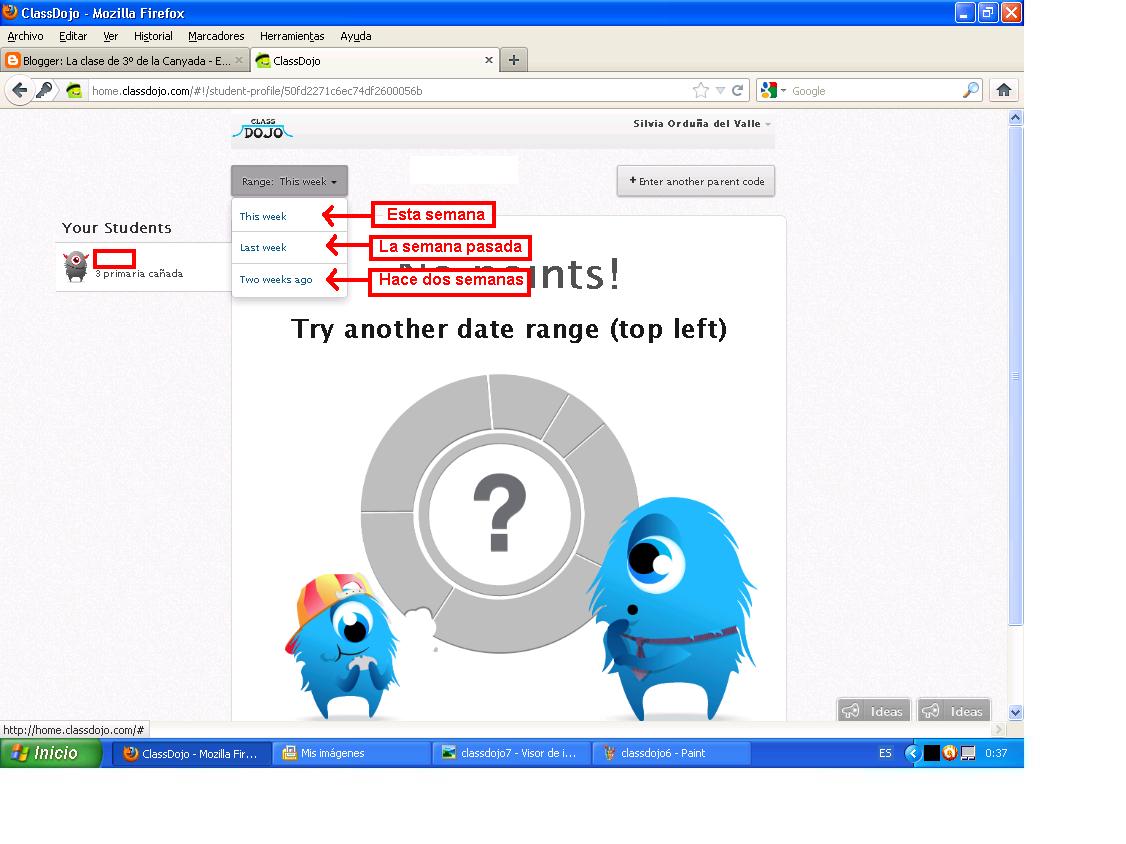Open a new tab with the plus button
Viewport: 1126px width, 844px height.
(513, 60)
